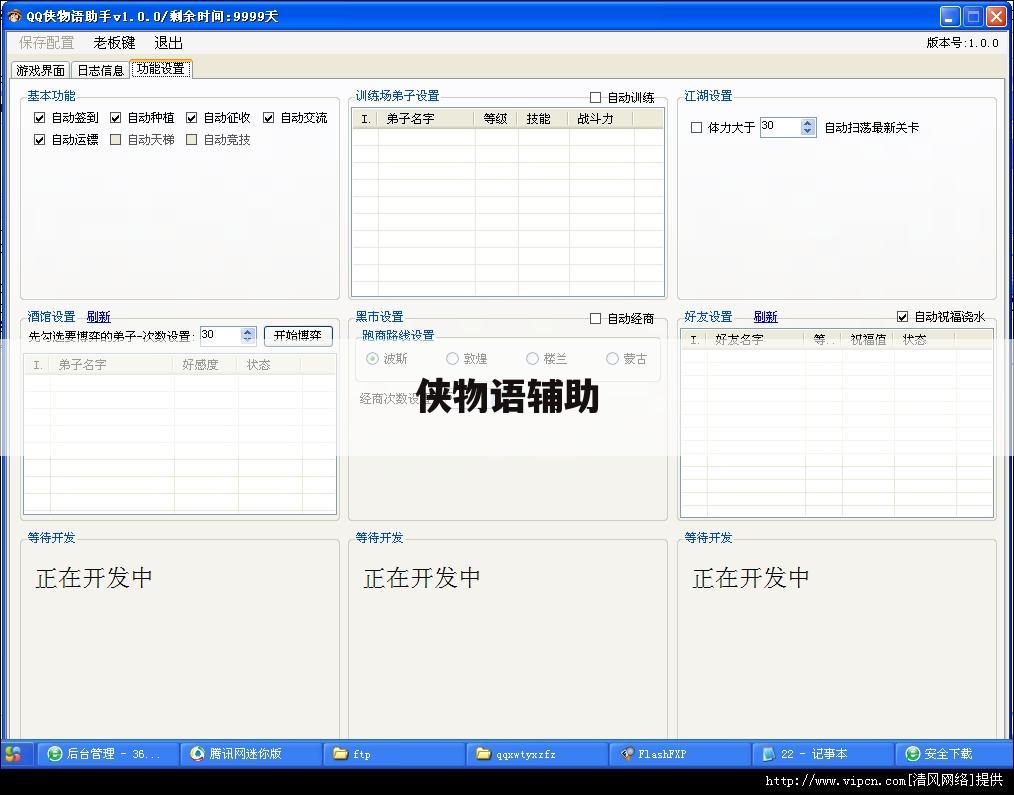The image size is (1014, 795).
Task: Select the 蒙古 trade route radio button
Action: coord(612,358)
